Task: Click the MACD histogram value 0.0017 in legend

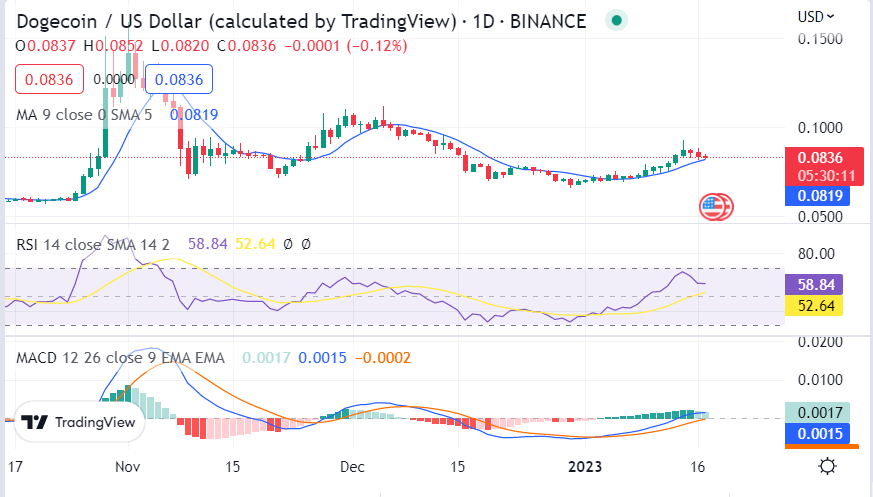Action: (266, 357)
